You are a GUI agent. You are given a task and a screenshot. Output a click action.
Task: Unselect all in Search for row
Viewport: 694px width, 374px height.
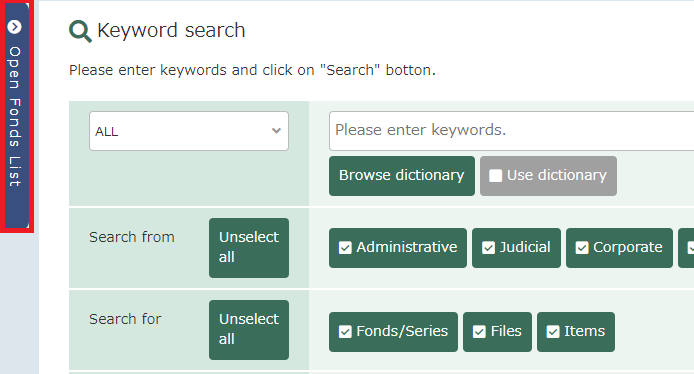(x=249, y=330)
